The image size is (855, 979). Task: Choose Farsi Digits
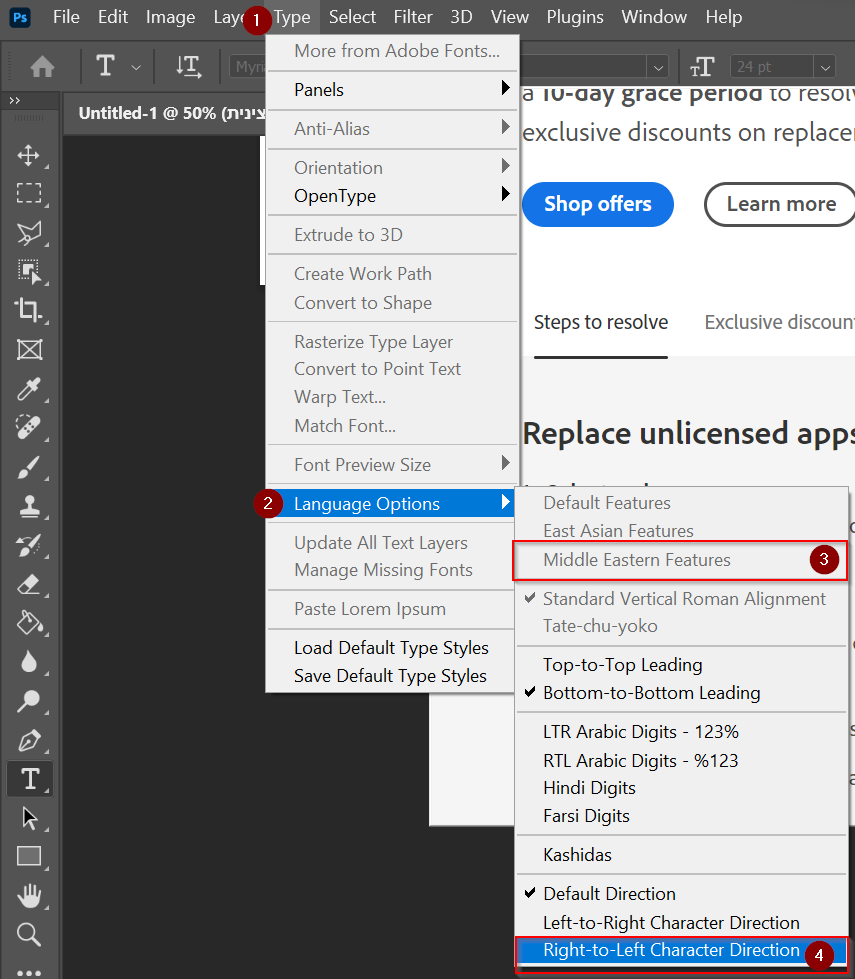point(681,816)
